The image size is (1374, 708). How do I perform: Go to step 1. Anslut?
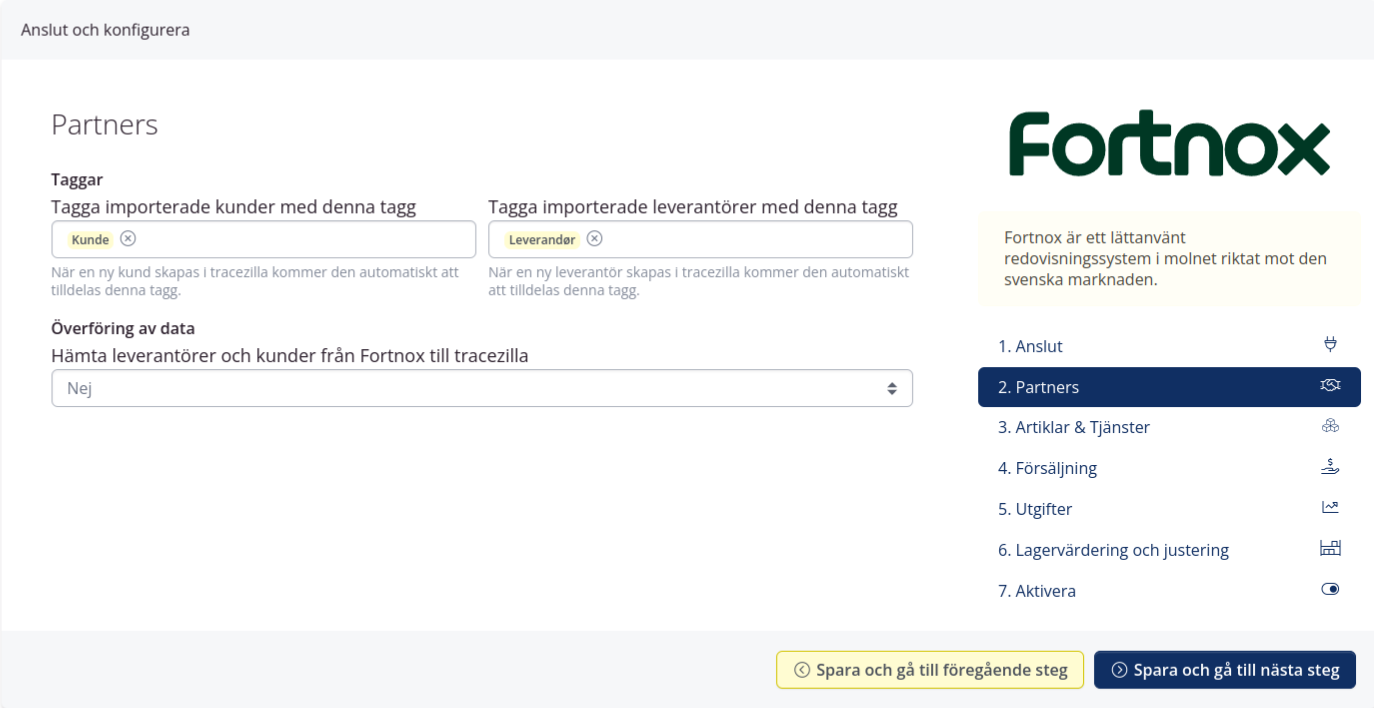click(x=1030, y=346)
